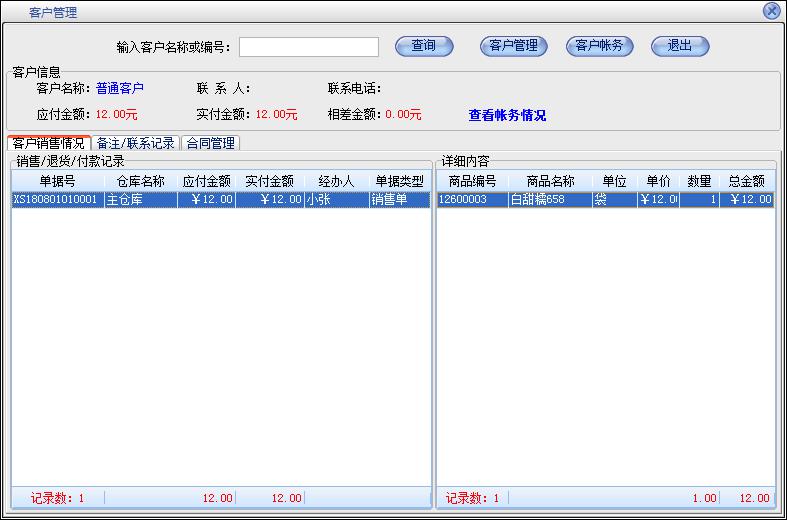
Task: Click the 经办人 column header
Action: point(336,181)
